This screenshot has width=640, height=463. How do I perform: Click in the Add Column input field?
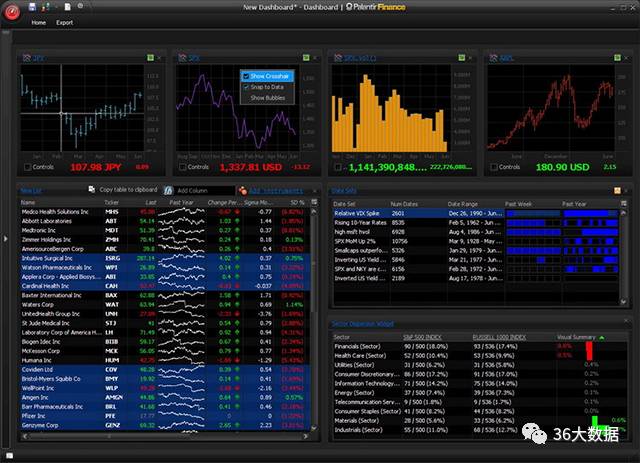pyautogui.click(x=205, y=191)
